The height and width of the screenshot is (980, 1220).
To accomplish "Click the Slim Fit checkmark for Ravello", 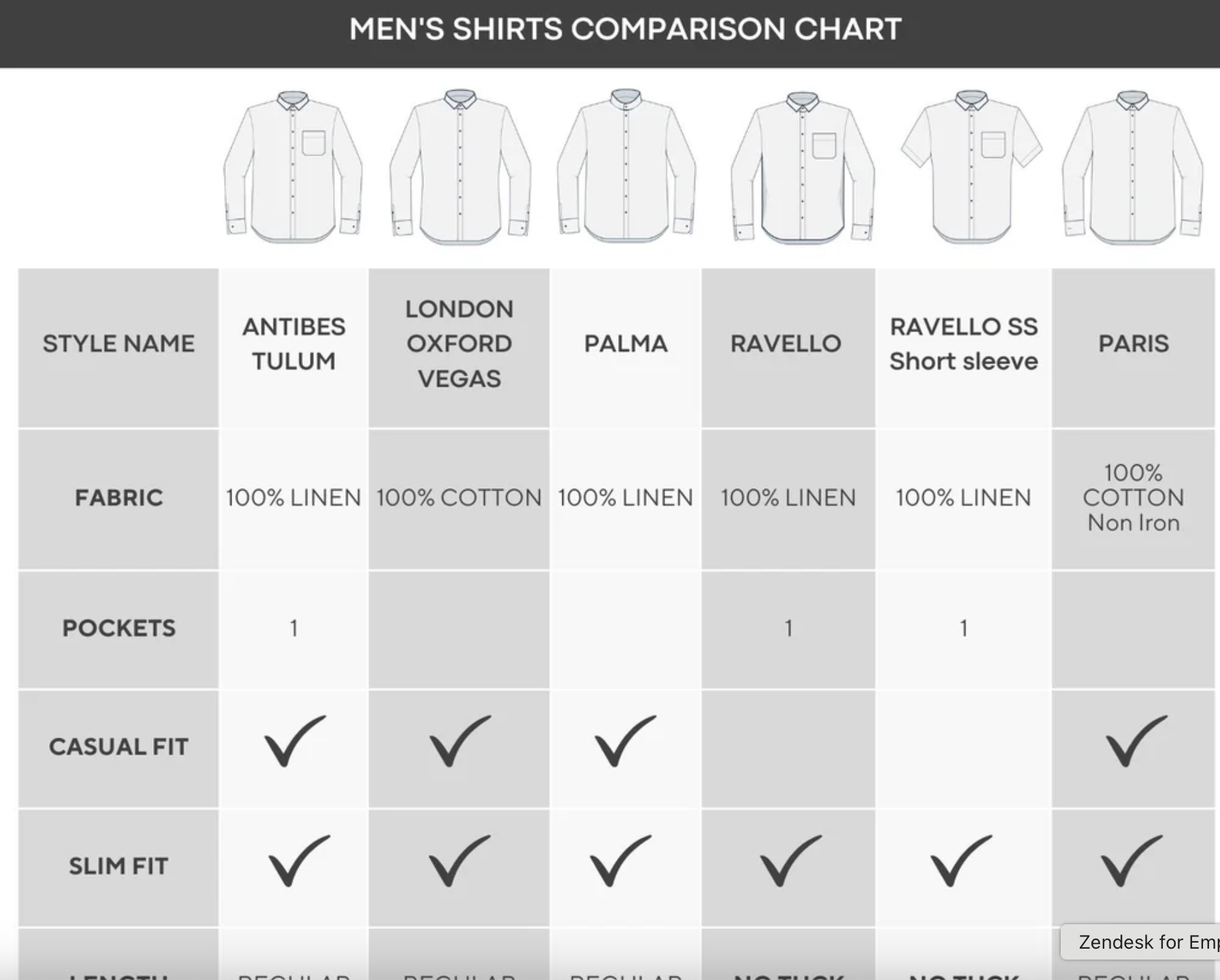I will [790, 862].
